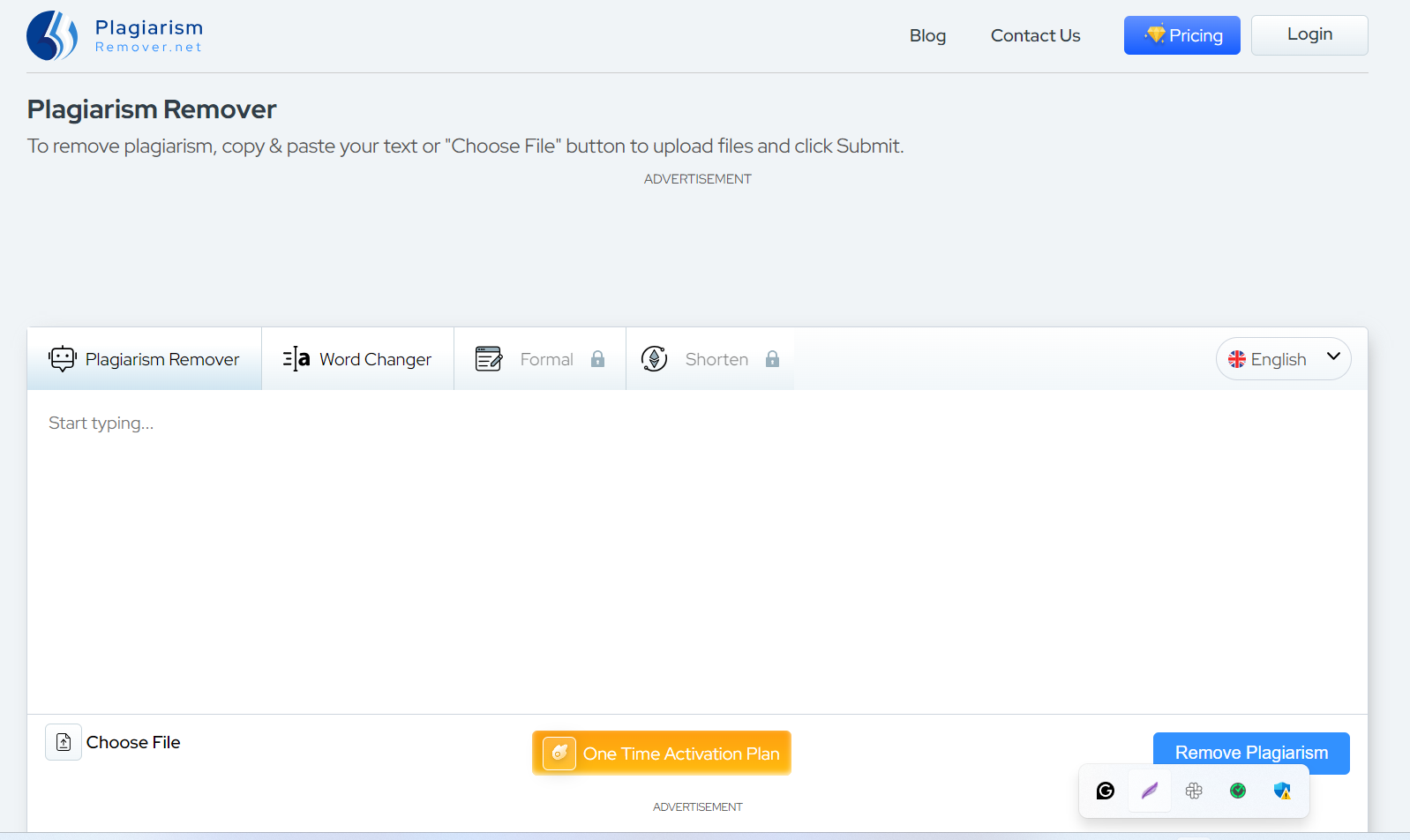Select the locked Shorten mode tab
The height and width of the screenshot is (840, 1410).
pyautogui.click(x=710, y=359)
